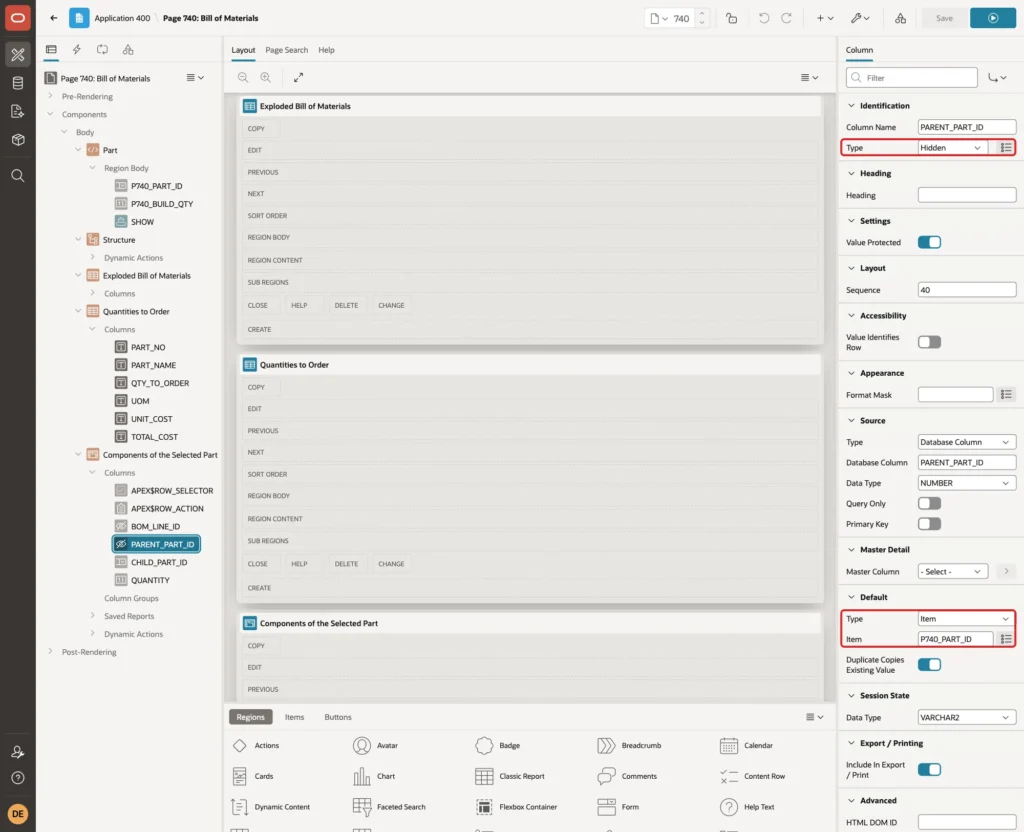This screenshot has height=832, width=1024.
Task: Click the Sequence input field
Action: click(x=967, y=290)
